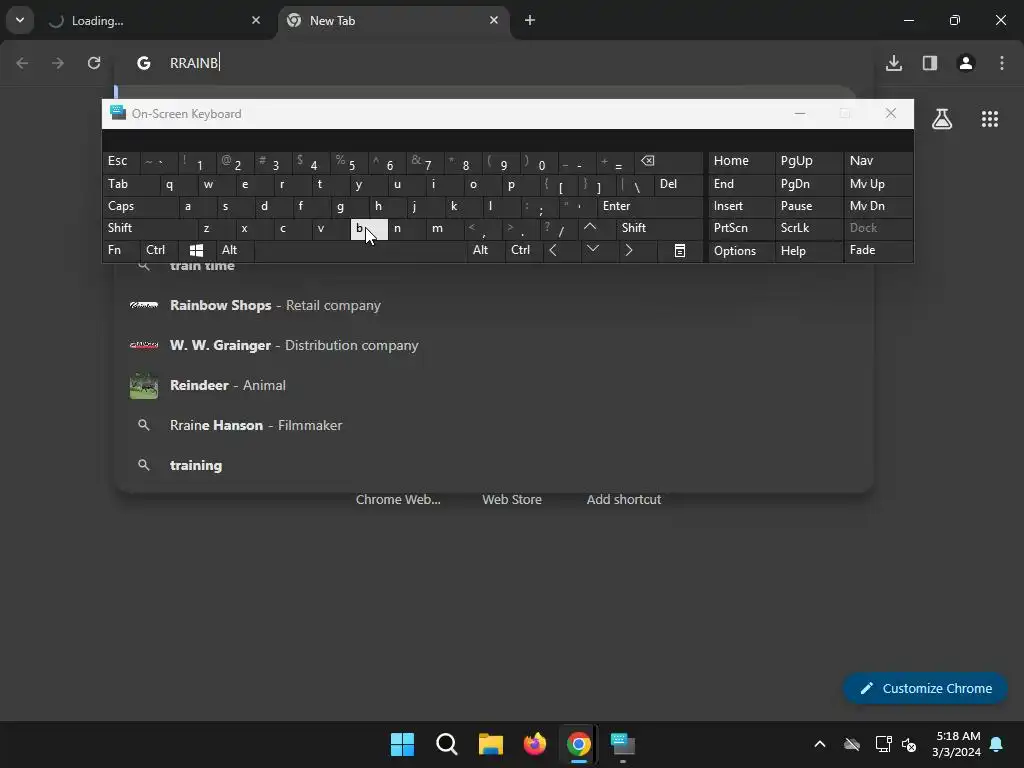Go forward with the forward arrow
Viewport: 1024px width, 768px height.
[58, 63]
